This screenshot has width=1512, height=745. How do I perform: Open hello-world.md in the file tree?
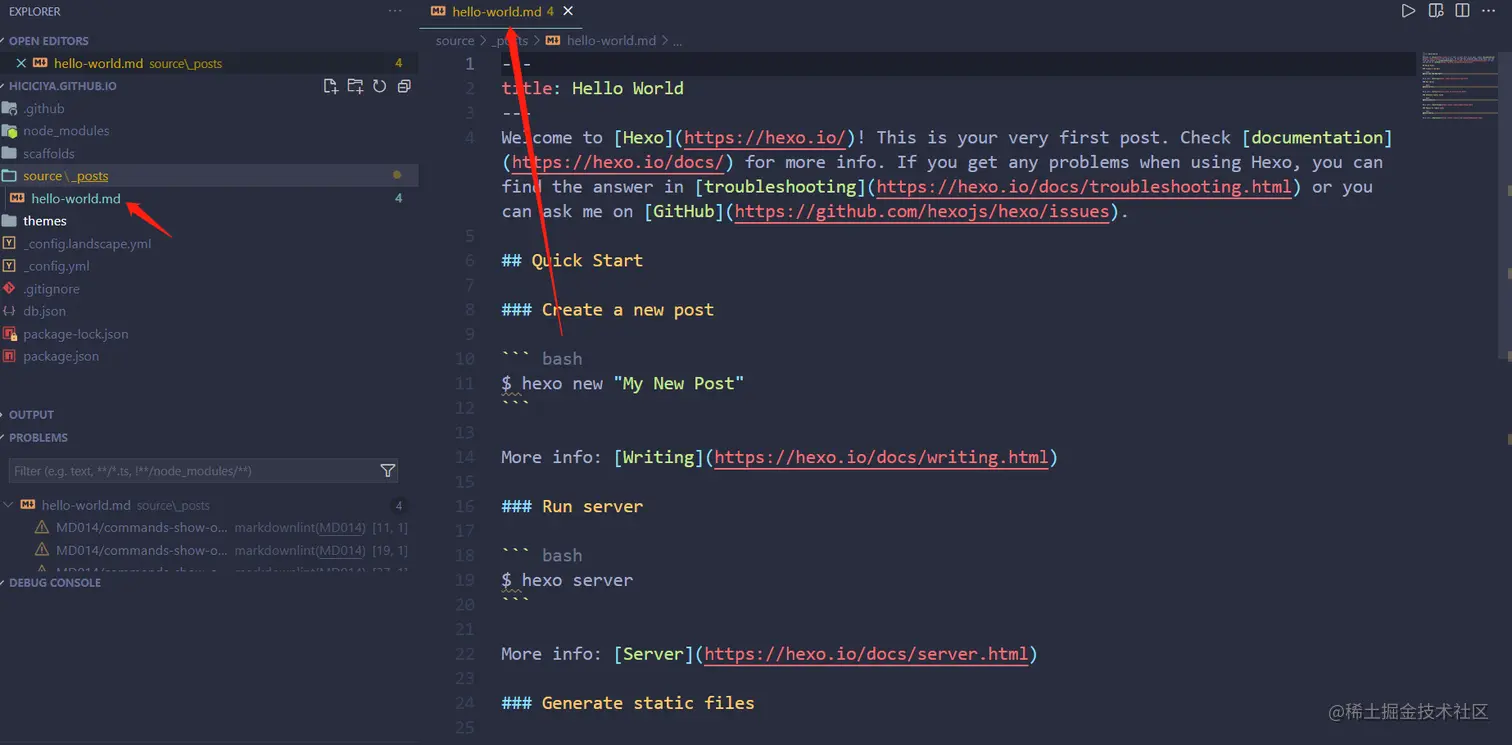tap(76, 199)
